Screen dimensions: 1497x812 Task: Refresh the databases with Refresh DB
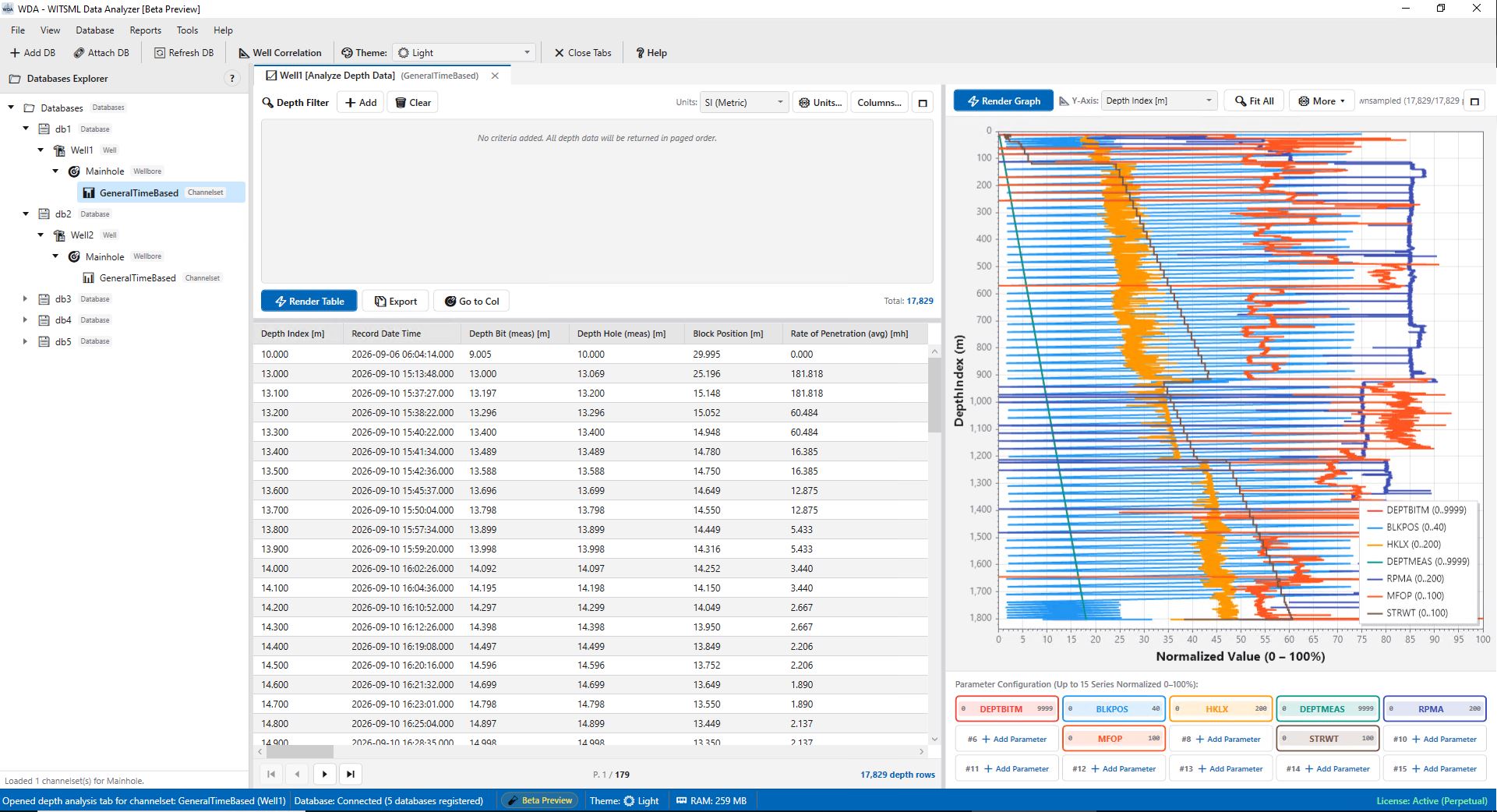coord(184,53)
